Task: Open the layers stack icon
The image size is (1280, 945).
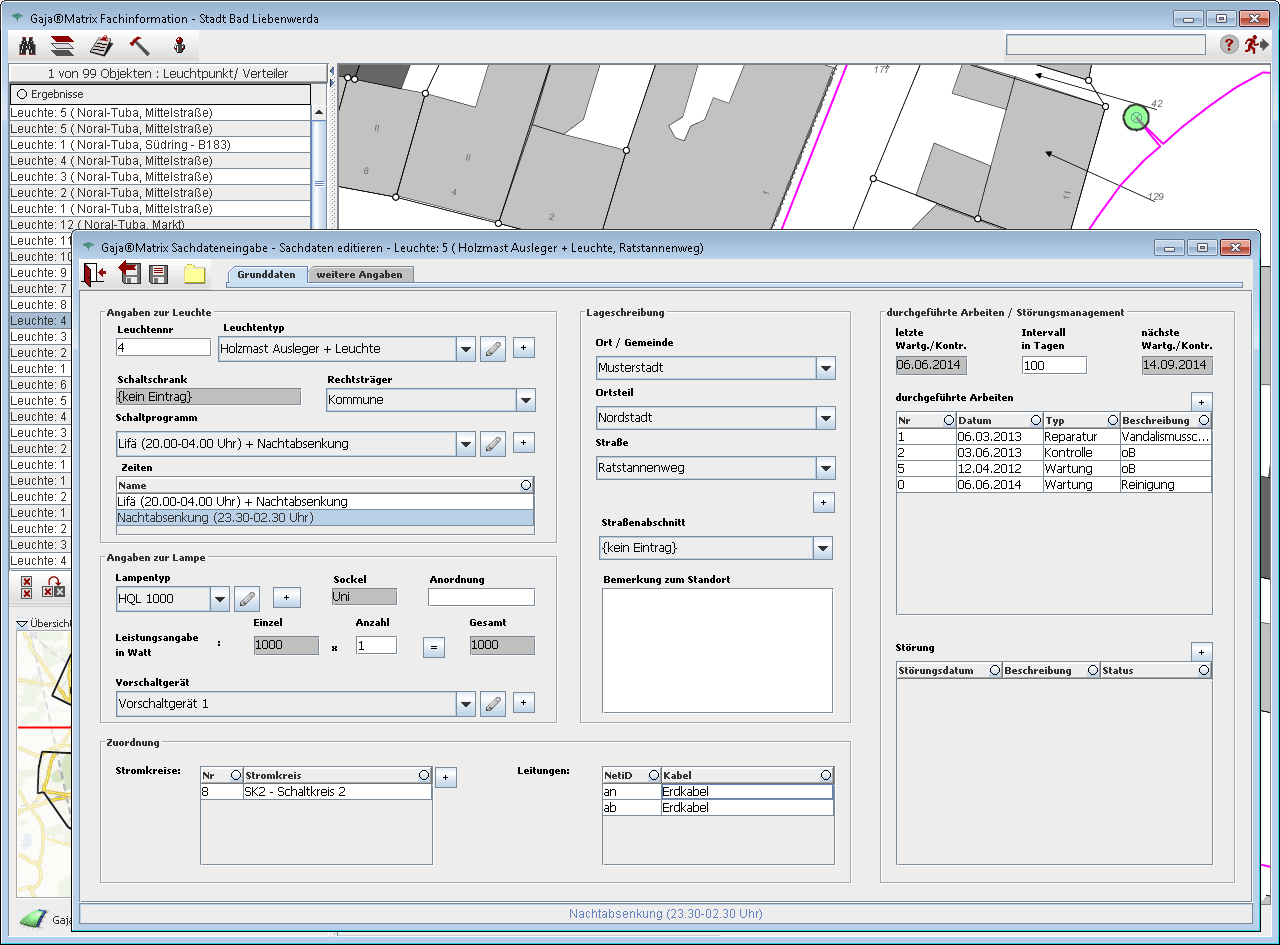Action: click(x=63, y=45)
